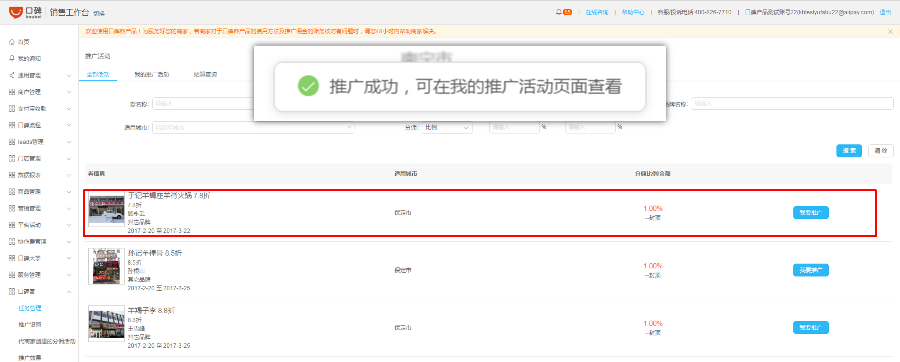
Task: Dismiss the yellow notice banner with X
Action: pyautogui.click(x=890, y=32)
